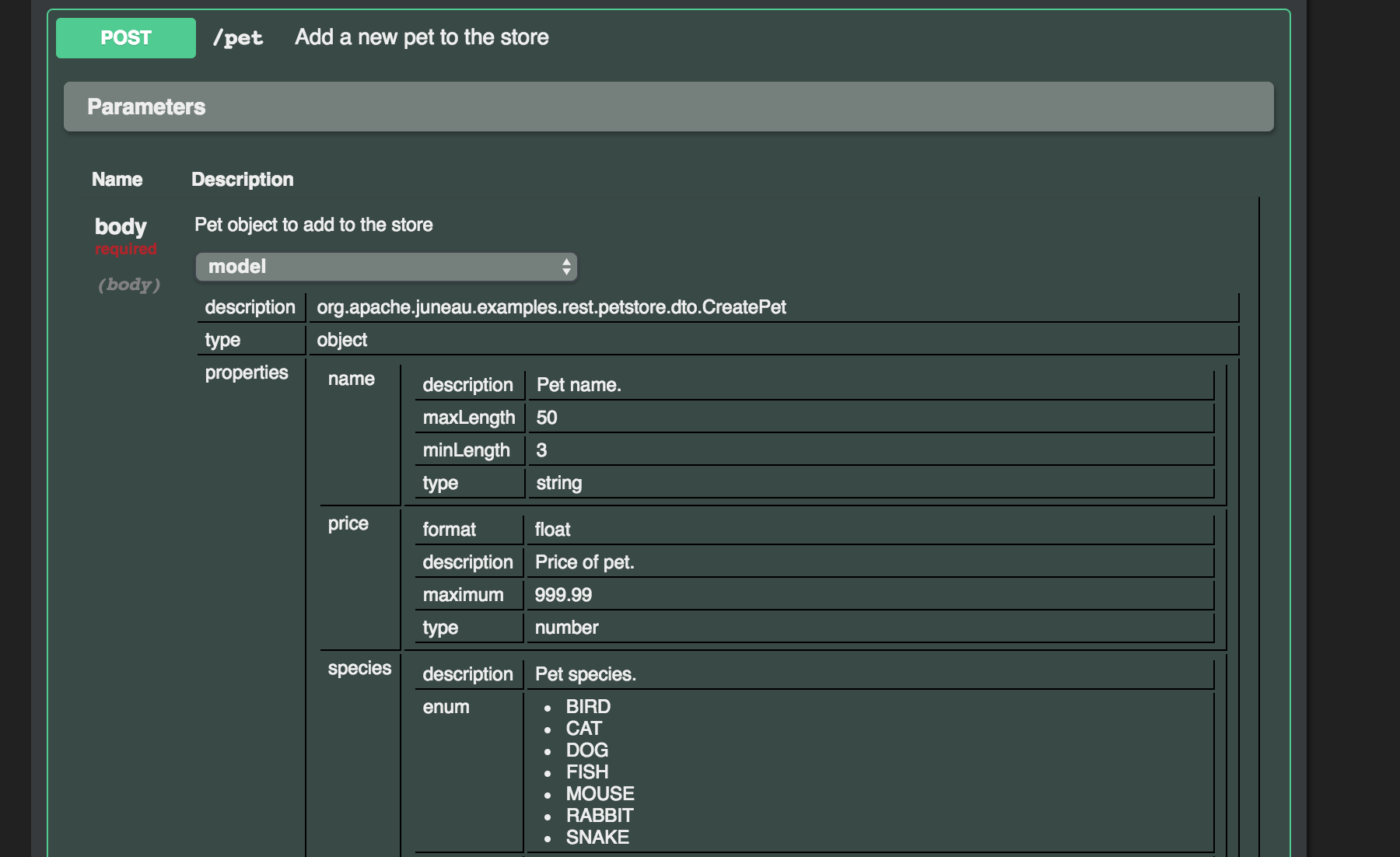This screenshot has height=857, width=1400.
Task: Click the model dropdown arrows icon
Action: tap(566, 267)
